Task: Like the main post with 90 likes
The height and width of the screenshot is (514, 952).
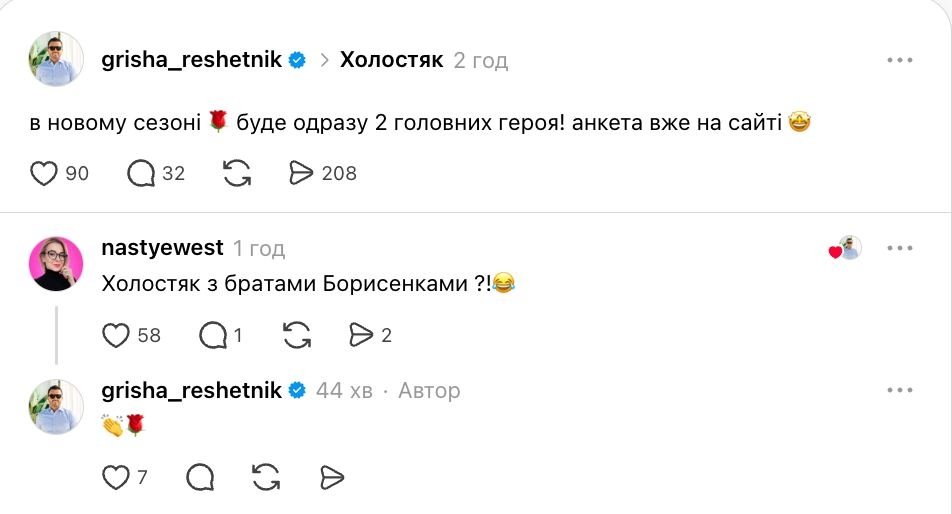Action: coord(45,174)
